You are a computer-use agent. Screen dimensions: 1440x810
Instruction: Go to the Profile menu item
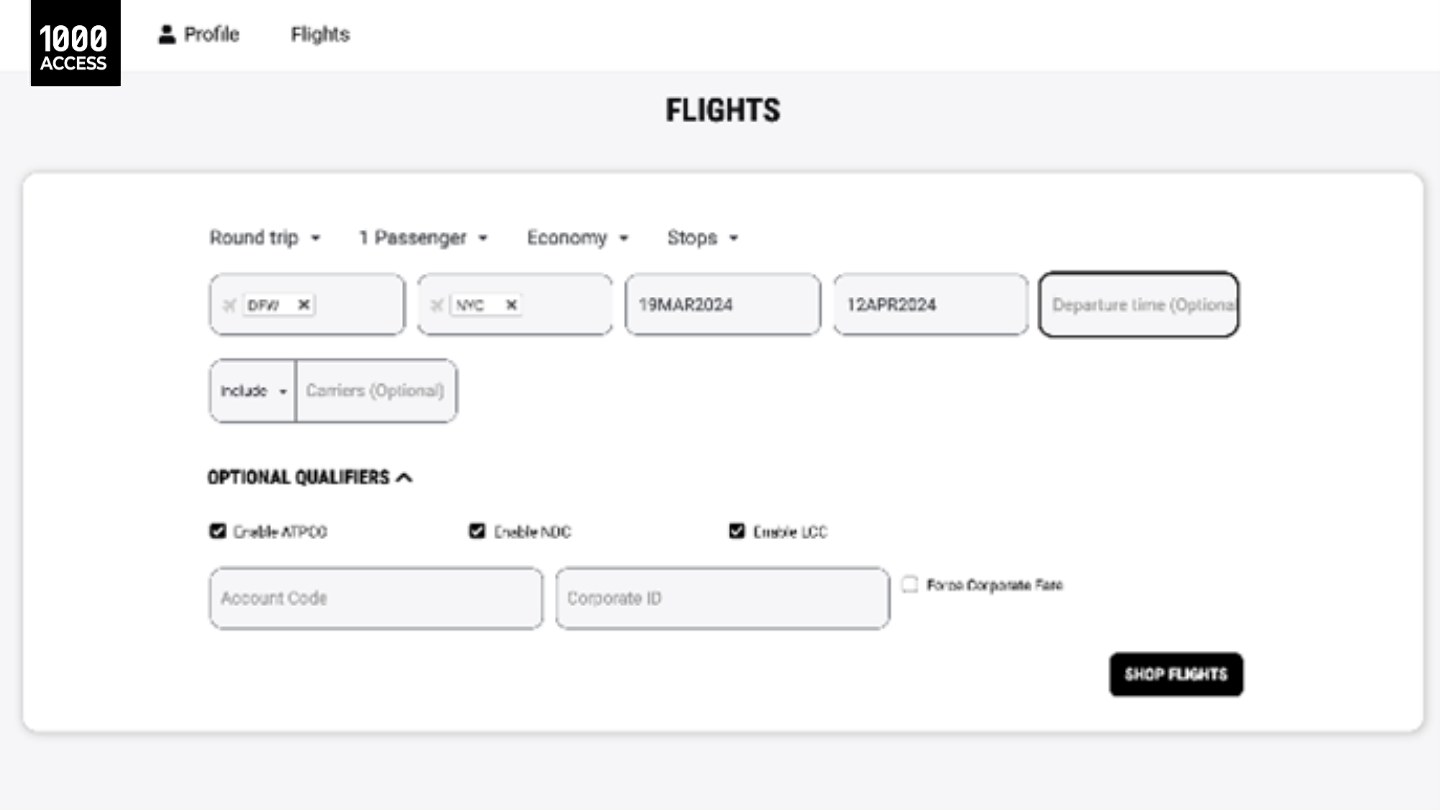coord(199,35)
